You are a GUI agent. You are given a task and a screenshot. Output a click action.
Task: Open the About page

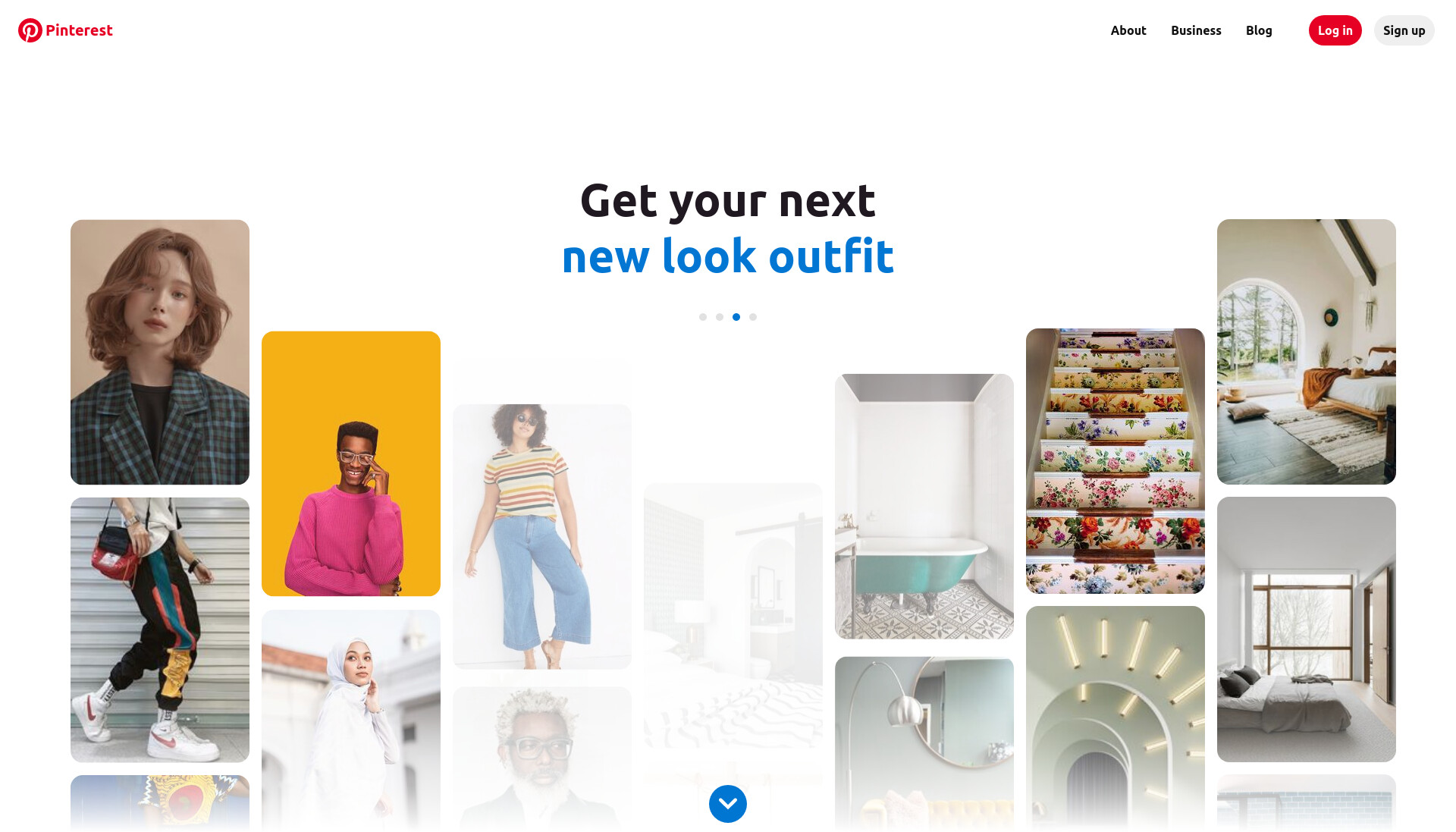(1128, 30)
